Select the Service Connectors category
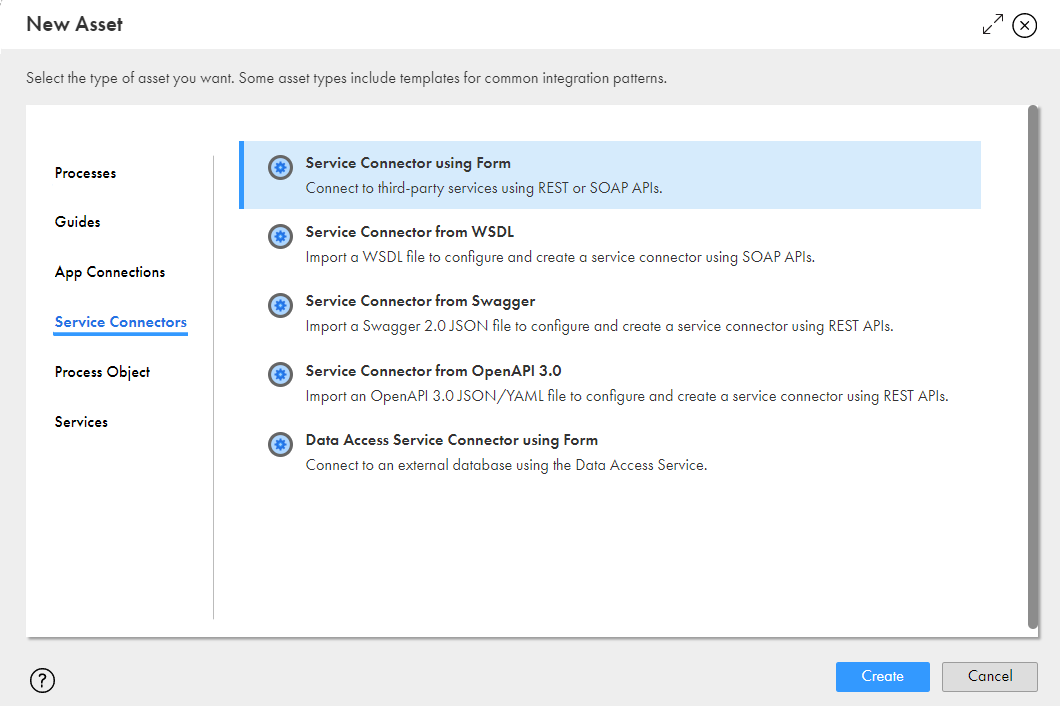The height and width of the screenshot is (706, 1060). (x=120, y=322)
